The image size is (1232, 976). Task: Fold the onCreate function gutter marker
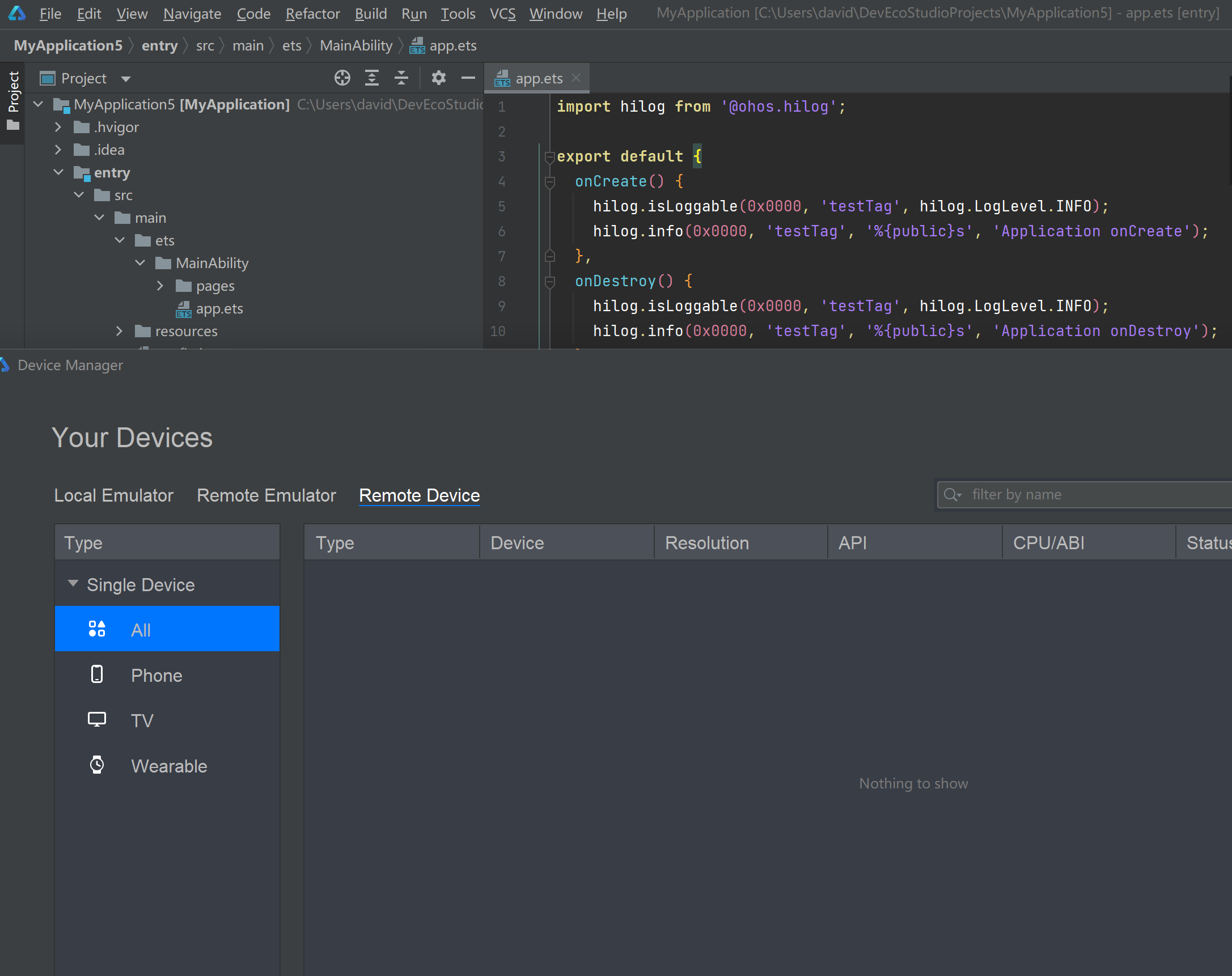pyautogui.click(x=550, y=181)
